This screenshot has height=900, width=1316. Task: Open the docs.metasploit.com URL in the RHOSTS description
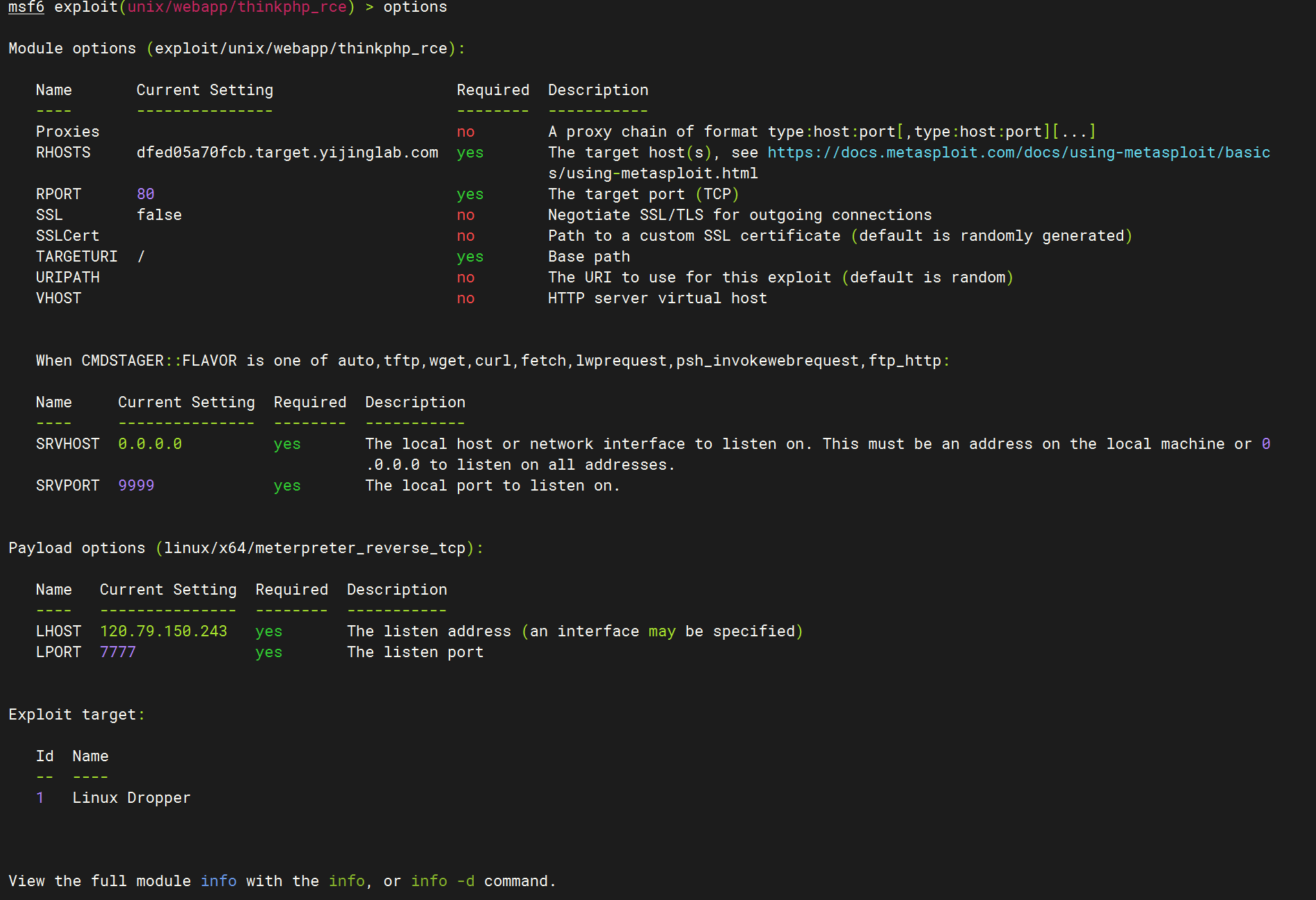click(x=1018, y=153)
